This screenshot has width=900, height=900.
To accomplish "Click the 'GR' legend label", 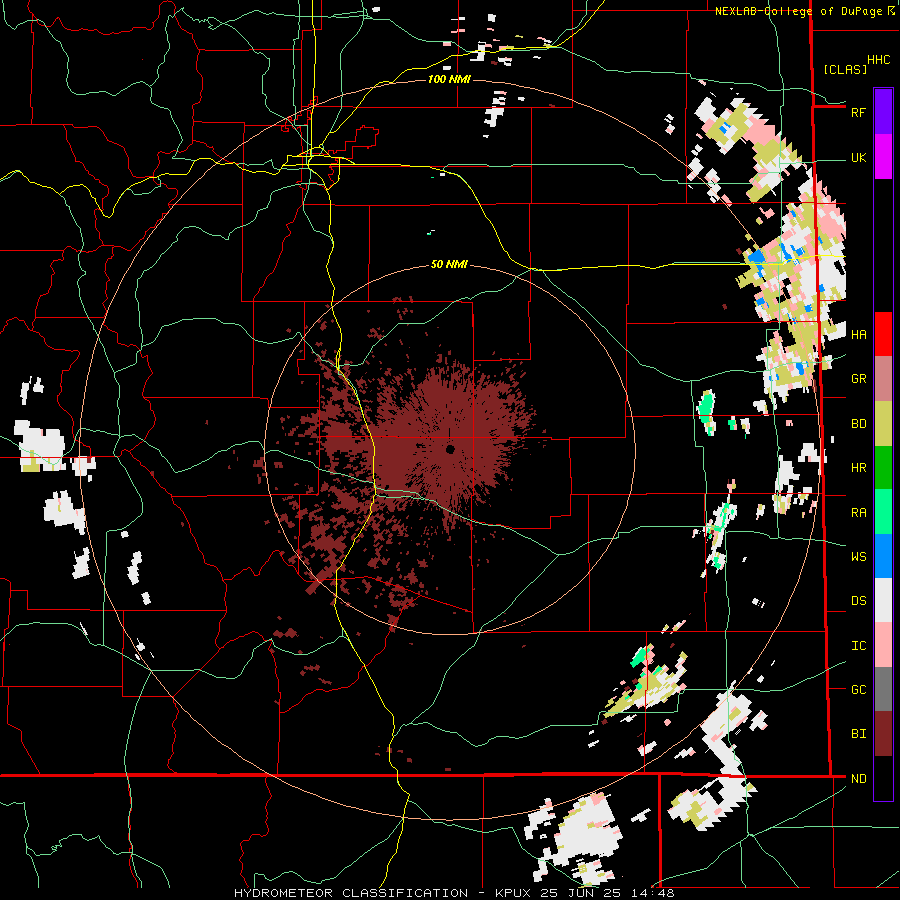I will 858,379.
